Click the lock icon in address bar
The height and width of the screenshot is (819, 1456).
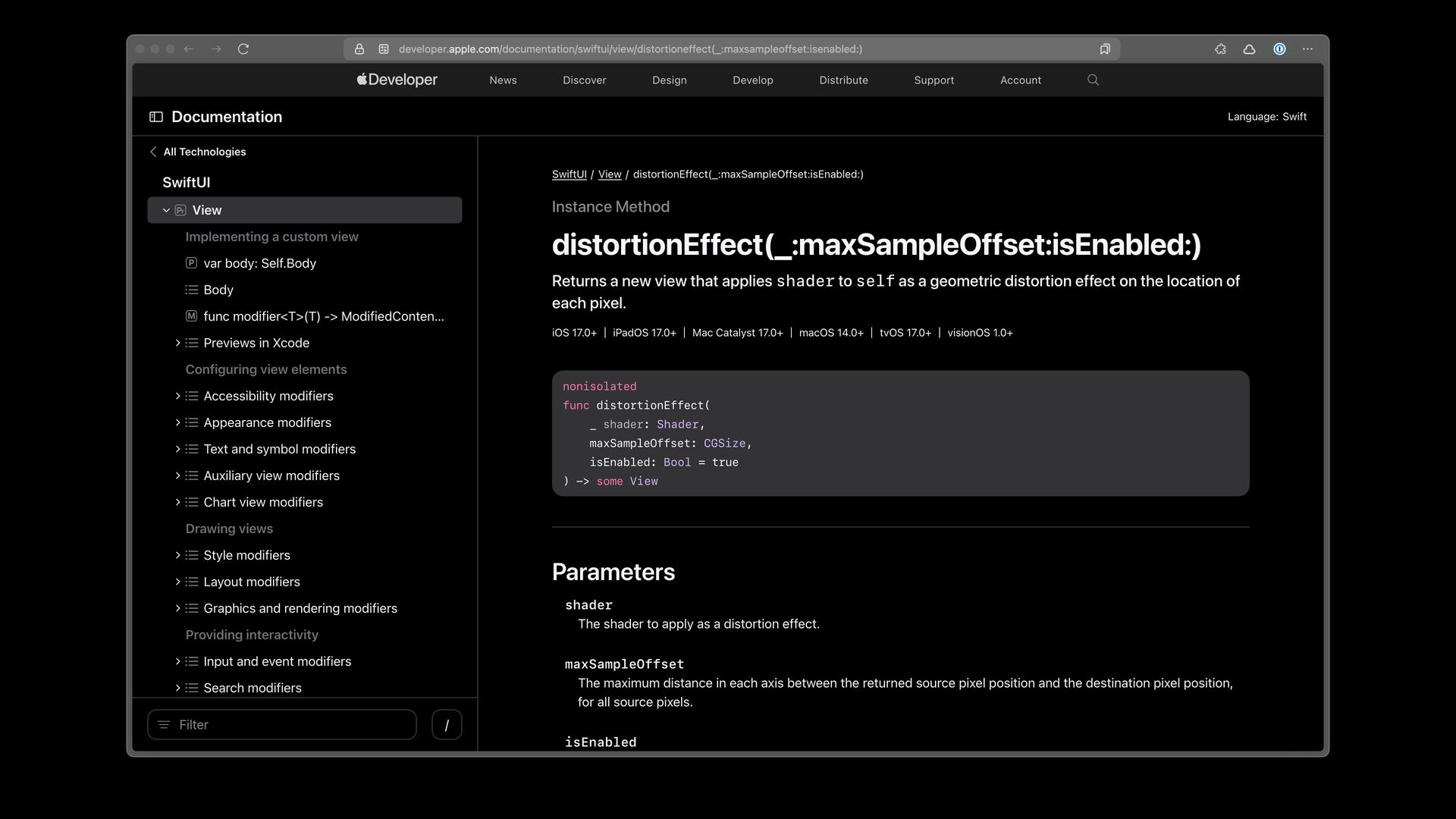(x=359, y=49)
